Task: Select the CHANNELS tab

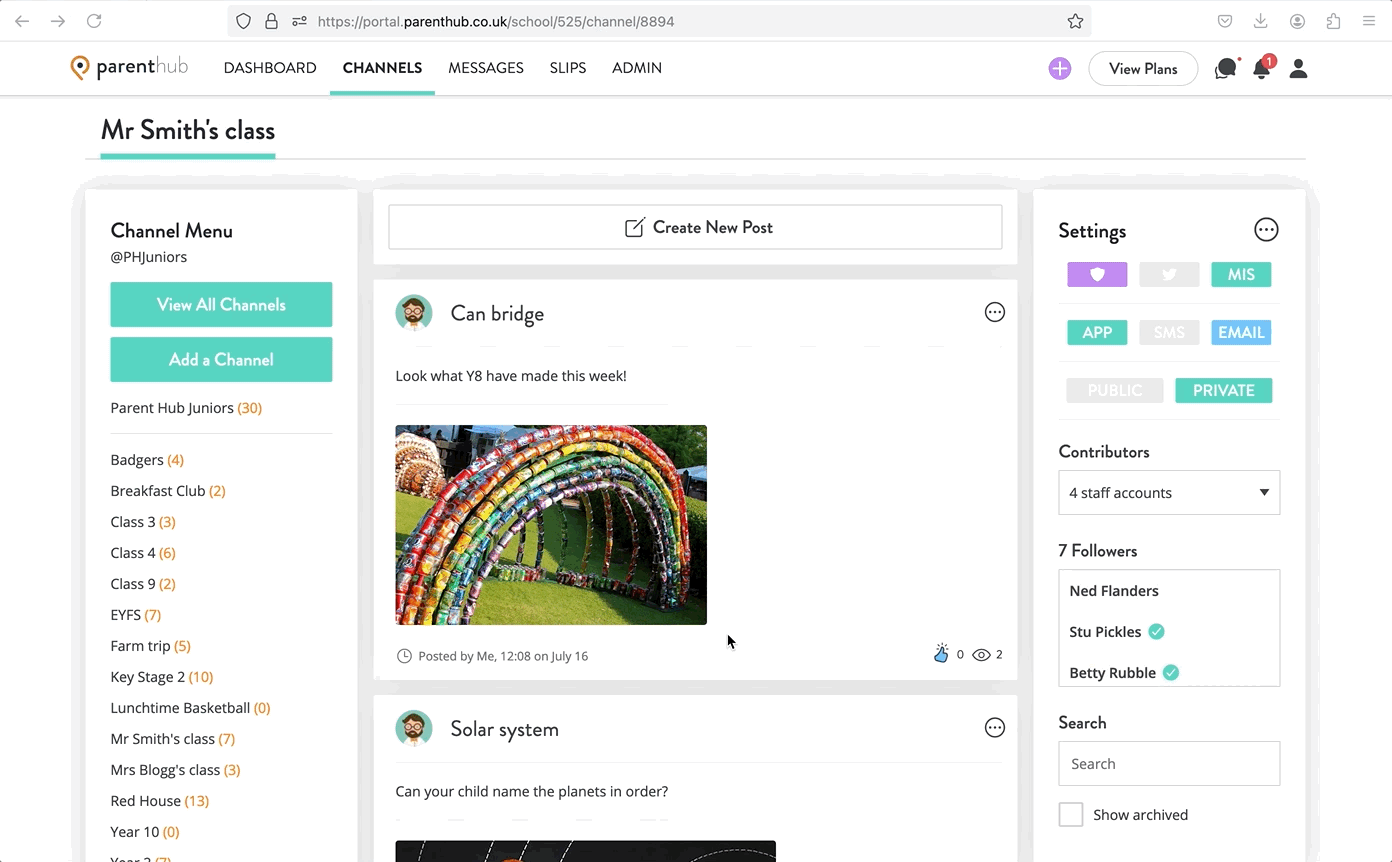Action: click(x=382, y=68)
